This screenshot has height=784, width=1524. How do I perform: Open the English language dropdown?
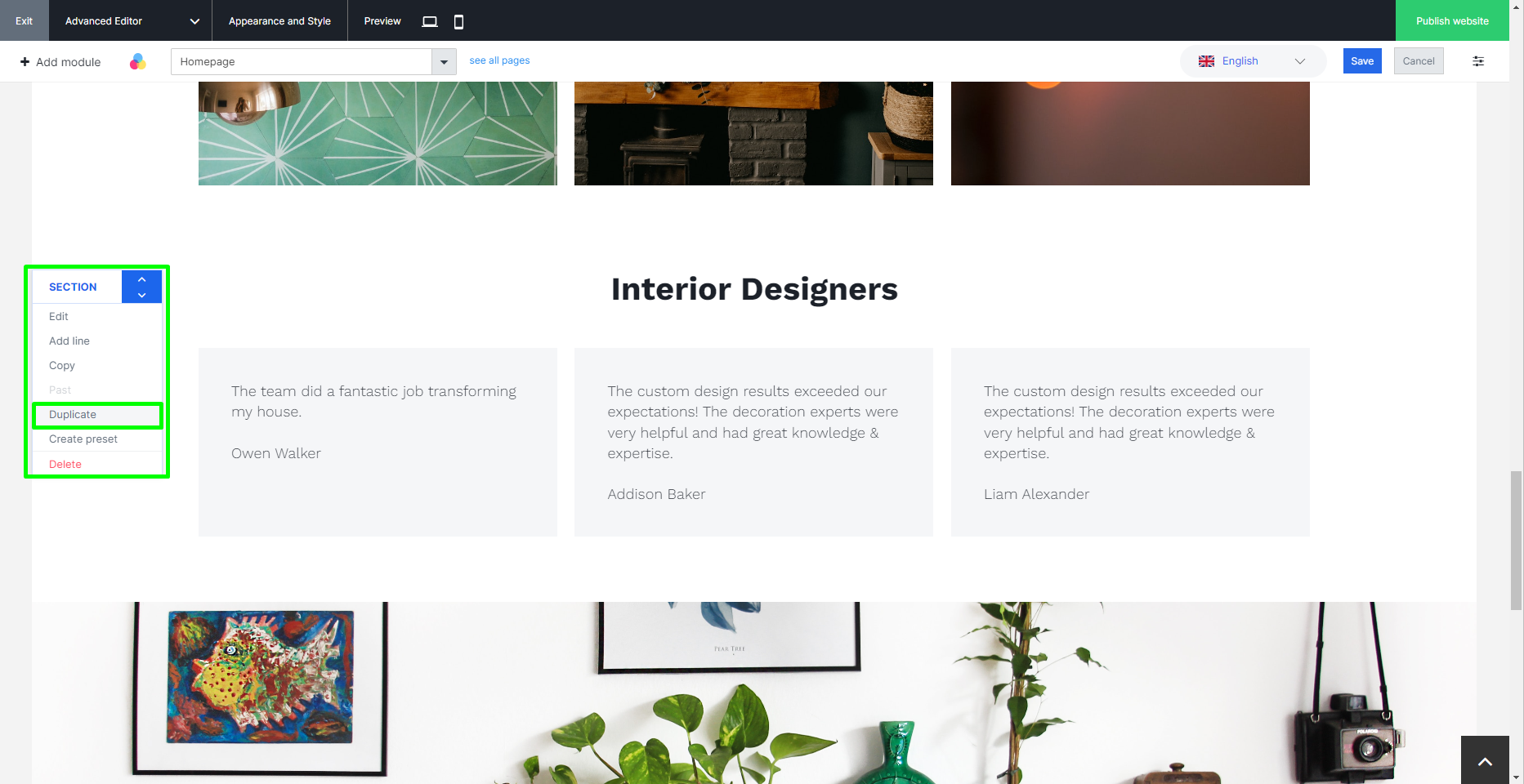click(x=1253, y=61)
